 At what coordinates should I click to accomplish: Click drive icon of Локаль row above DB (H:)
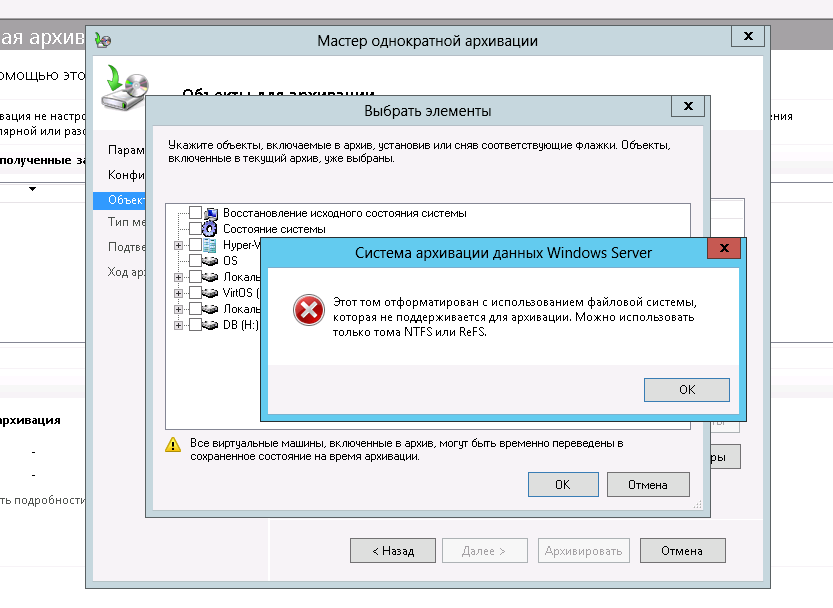tap(210, 309)
